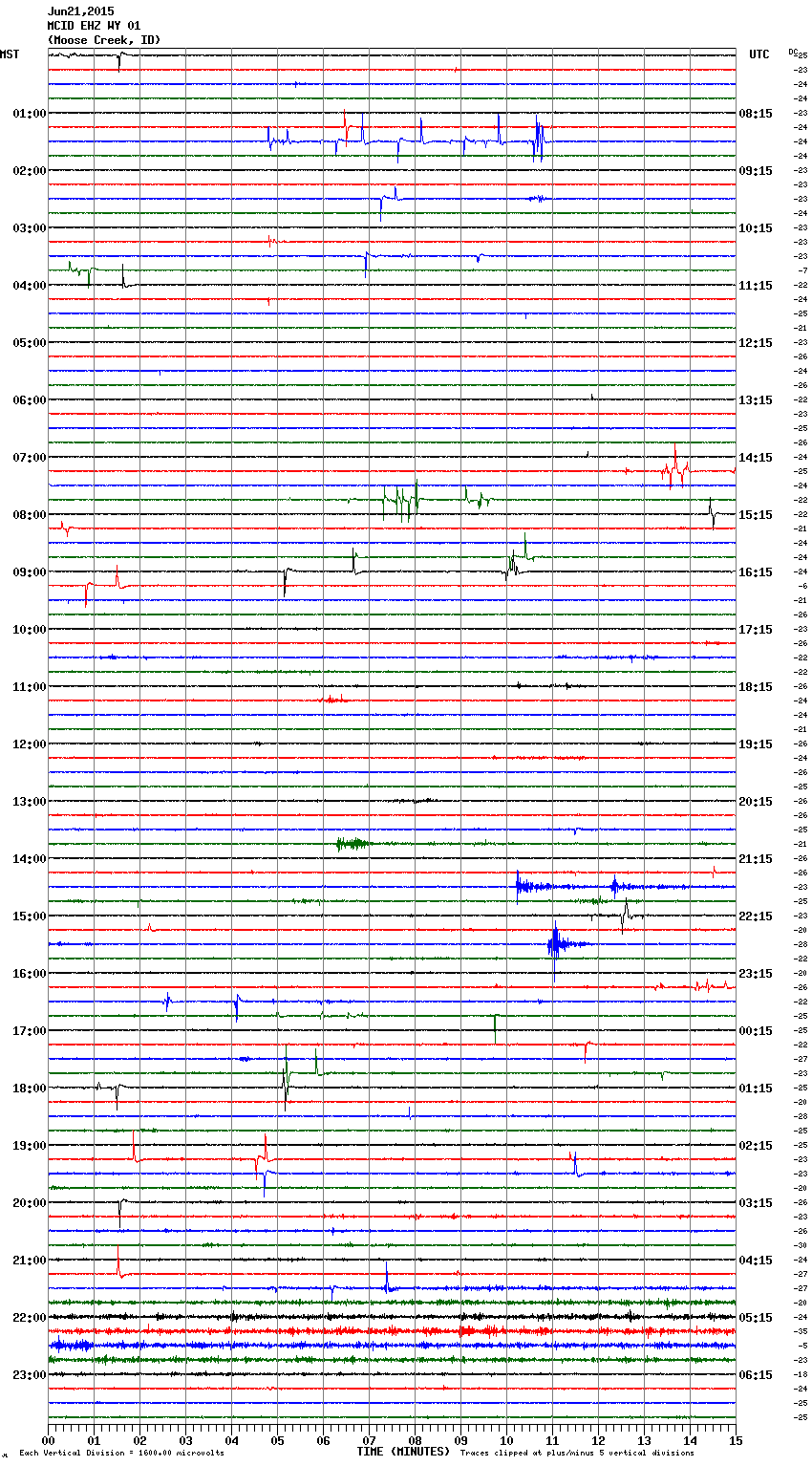Click the "Traces clipped at plus/minus 5 vertical divisions" note
The width and height of the screenshot is (812, 1466).
[577, 1454]
